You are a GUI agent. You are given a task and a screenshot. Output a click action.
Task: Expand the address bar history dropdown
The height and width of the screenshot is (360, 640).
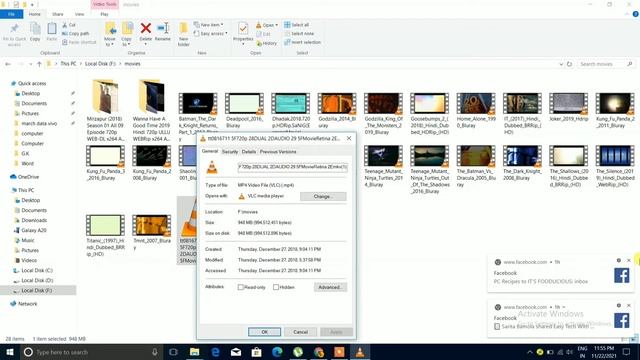tap(561, 64)
